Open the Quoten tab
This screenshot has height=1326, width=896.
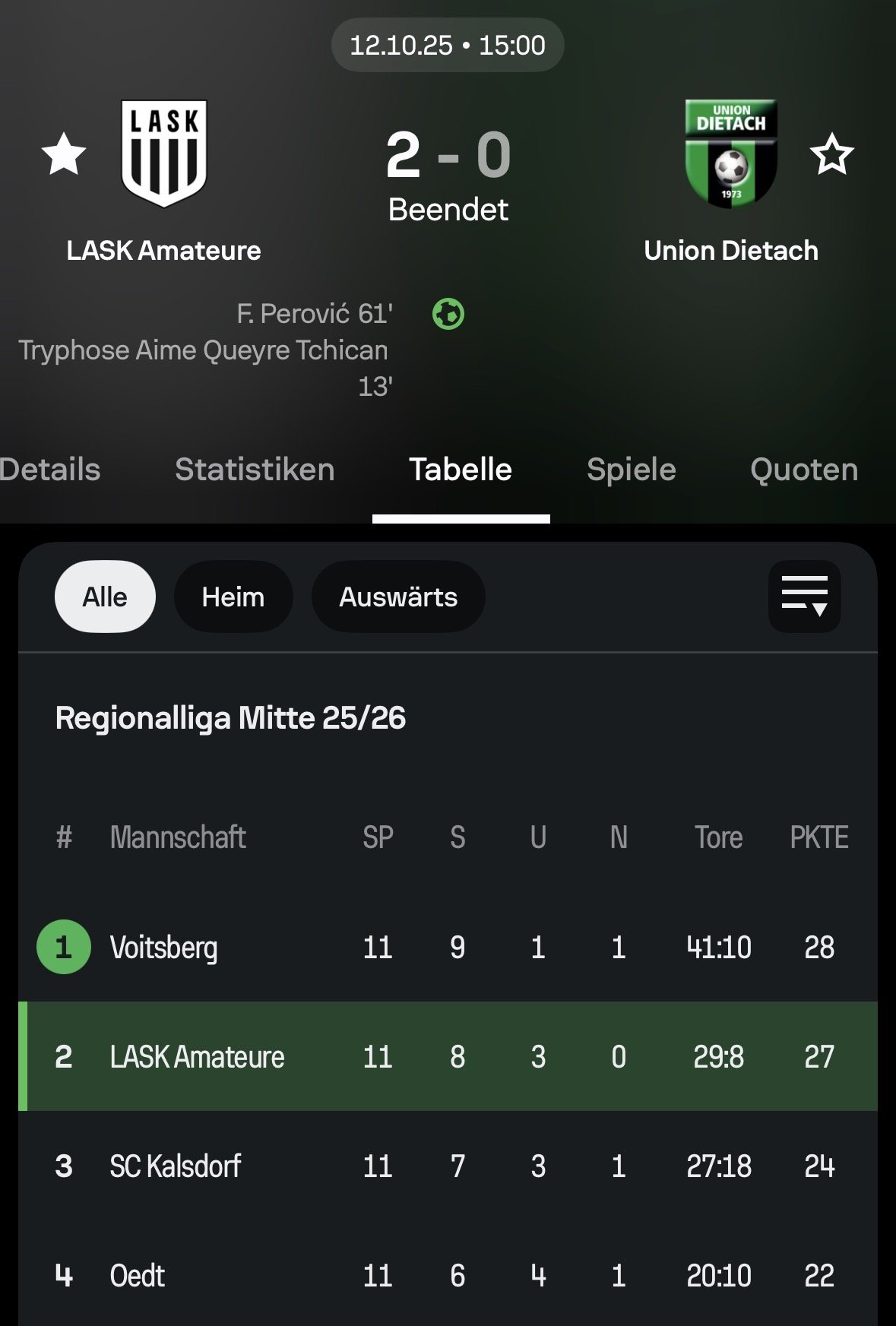803,470
